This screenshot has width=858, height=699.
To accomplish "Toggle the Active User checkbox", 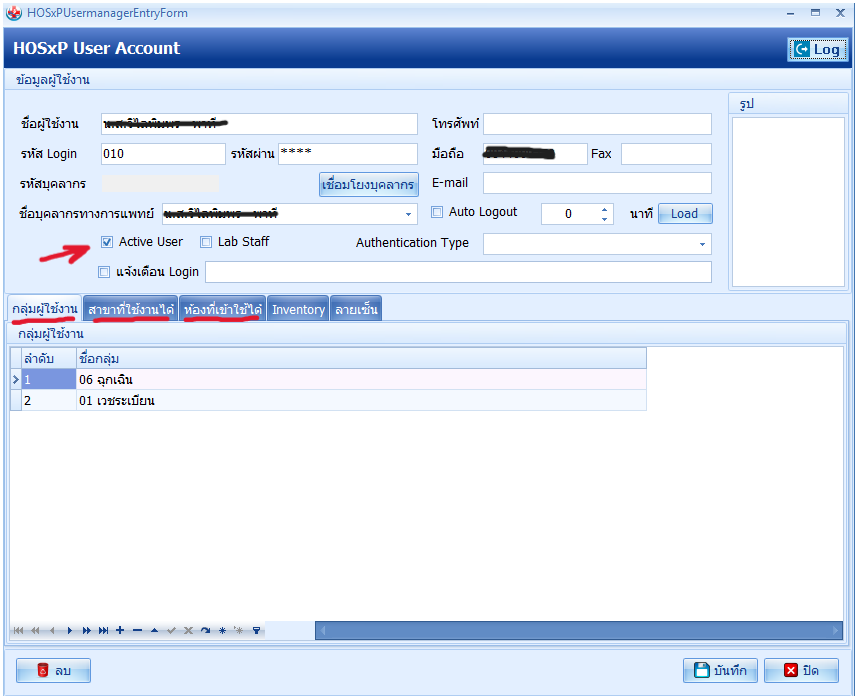I will click(x=107, y=242).
